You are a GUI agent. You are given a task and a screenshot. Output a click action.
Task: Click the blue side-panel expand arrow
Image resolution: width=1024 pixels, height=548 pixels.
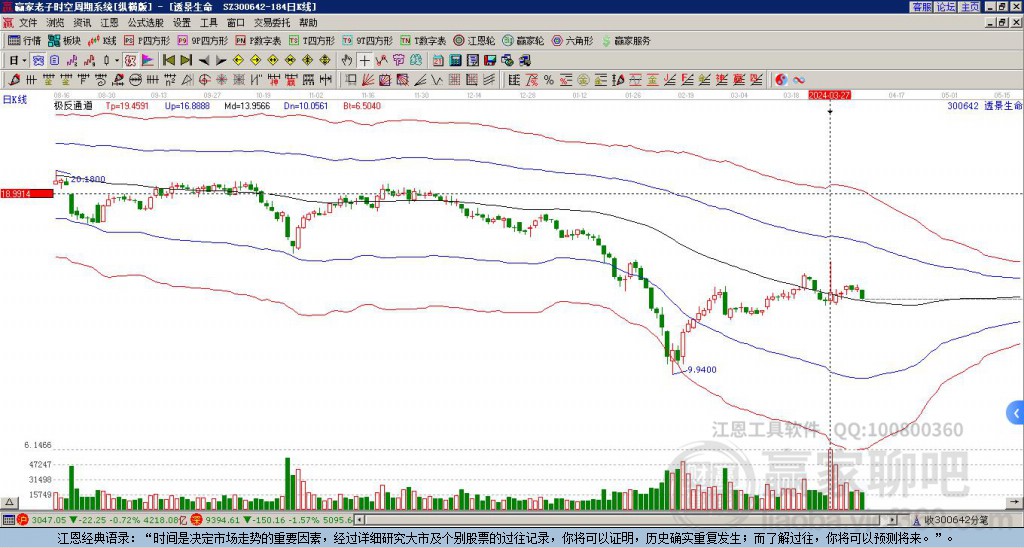(1016, 413)
